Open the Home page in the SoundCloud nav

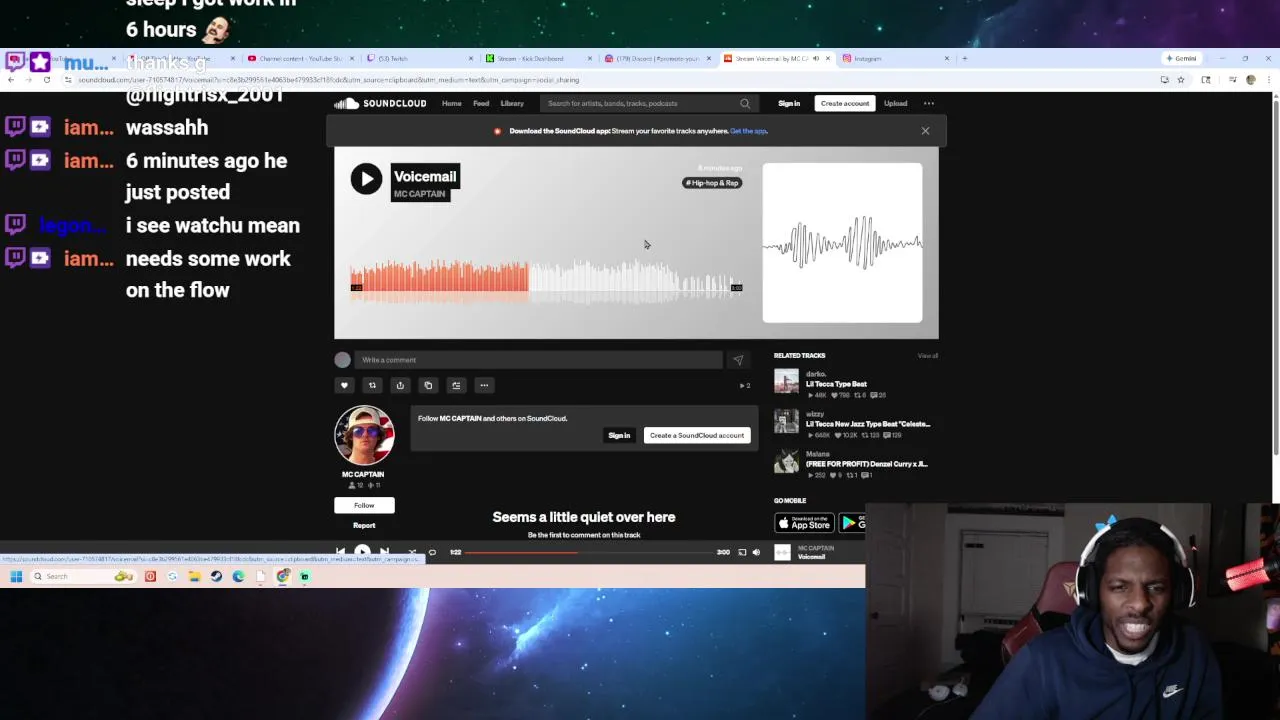click(452, 103)
